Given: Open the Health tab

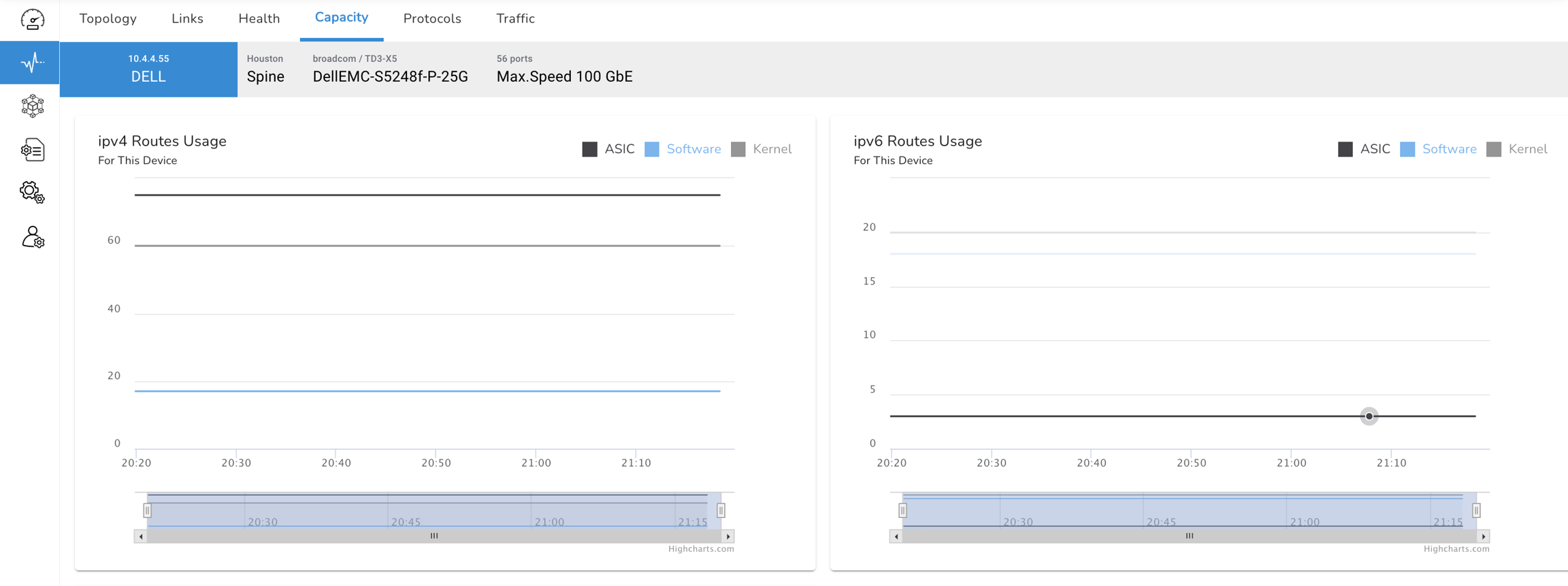Looking at the screenshot, I should point(259,19).
